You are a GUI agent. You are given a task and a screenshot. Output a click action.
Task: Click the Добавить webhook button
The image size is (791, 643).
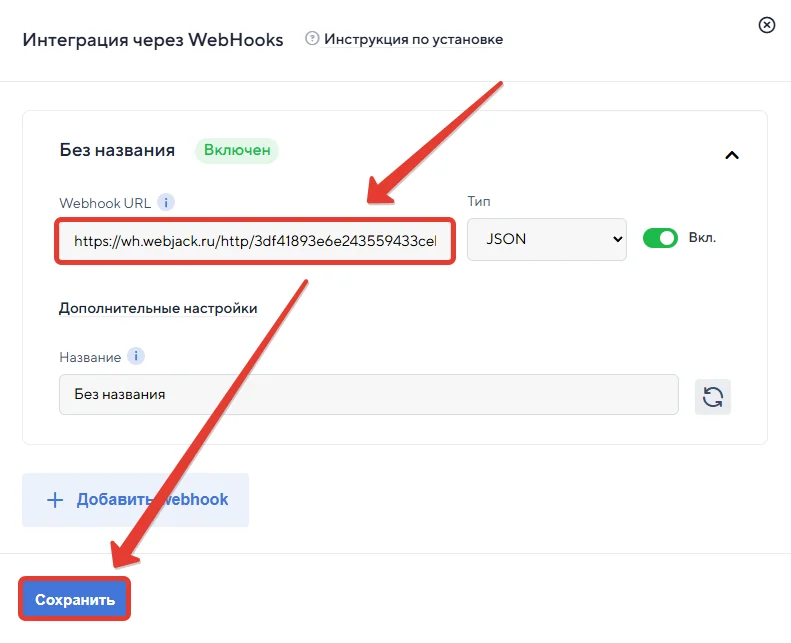click(x=136, y=500)
